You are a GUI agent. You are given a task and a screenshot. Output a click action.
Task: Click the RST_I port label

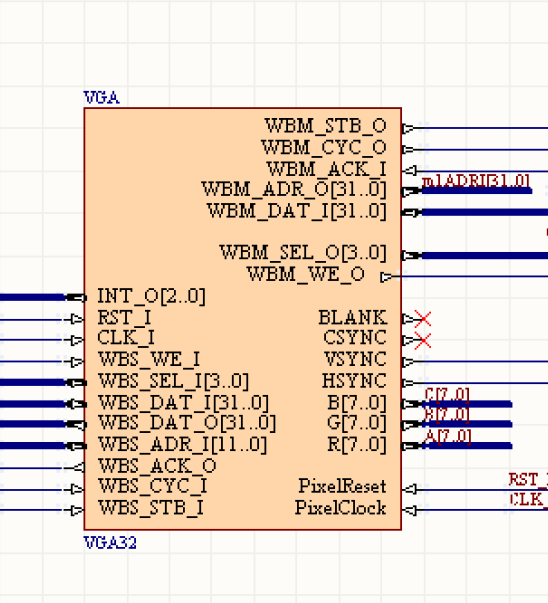[x=124, y=318]
